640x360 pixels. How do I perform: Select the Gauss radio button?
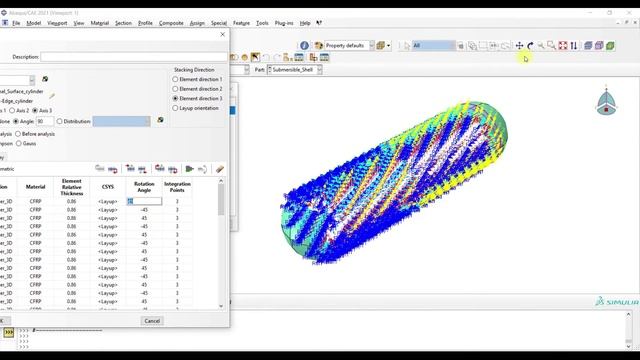pyautogui.click(x=19, y=144)
